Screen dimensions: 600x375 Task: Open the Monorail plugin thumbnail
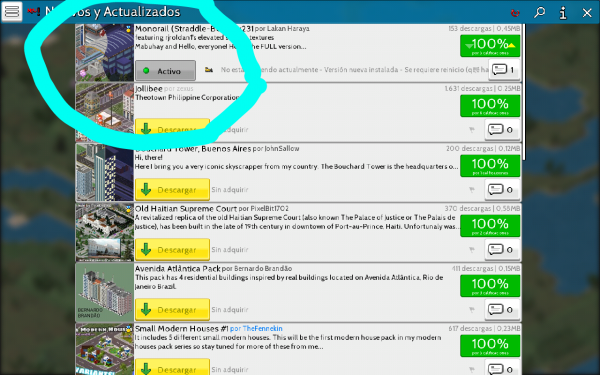(x=104, y=52)
